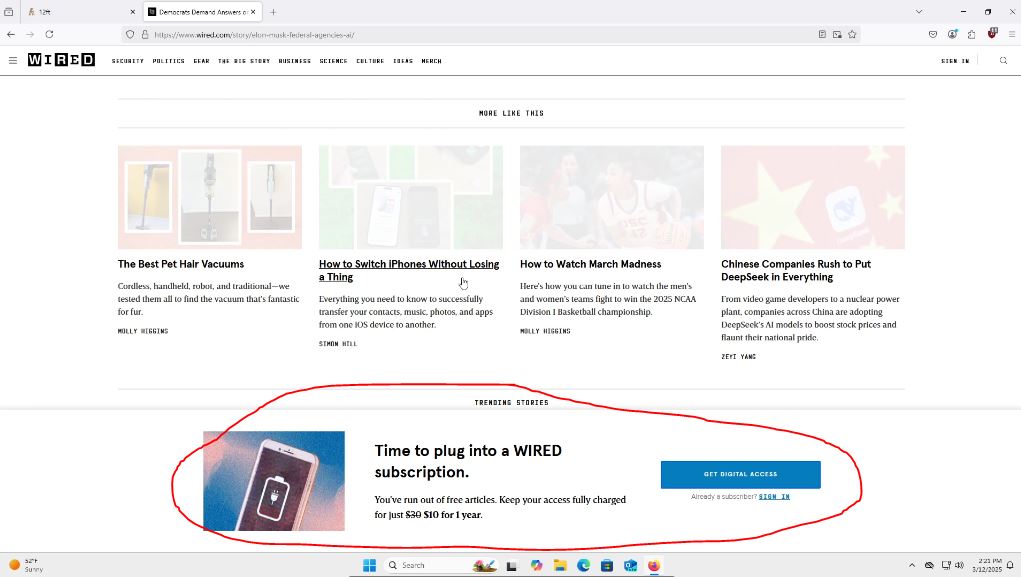The width and height of the screenshot is (1021, 577).
Task: Open the weather widget showing Sunny
Action: coord(26,565)
